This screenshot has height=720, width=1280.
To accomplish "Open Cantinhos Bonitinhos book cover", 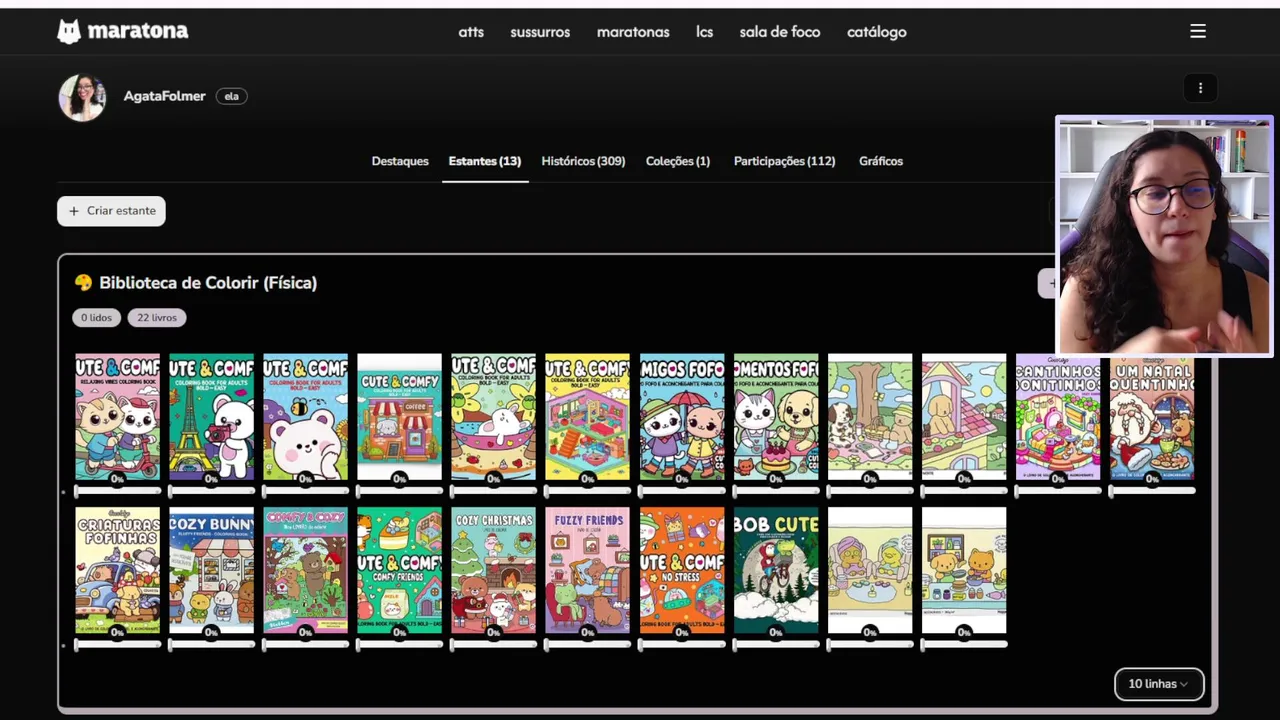I will click(1058, 417).
